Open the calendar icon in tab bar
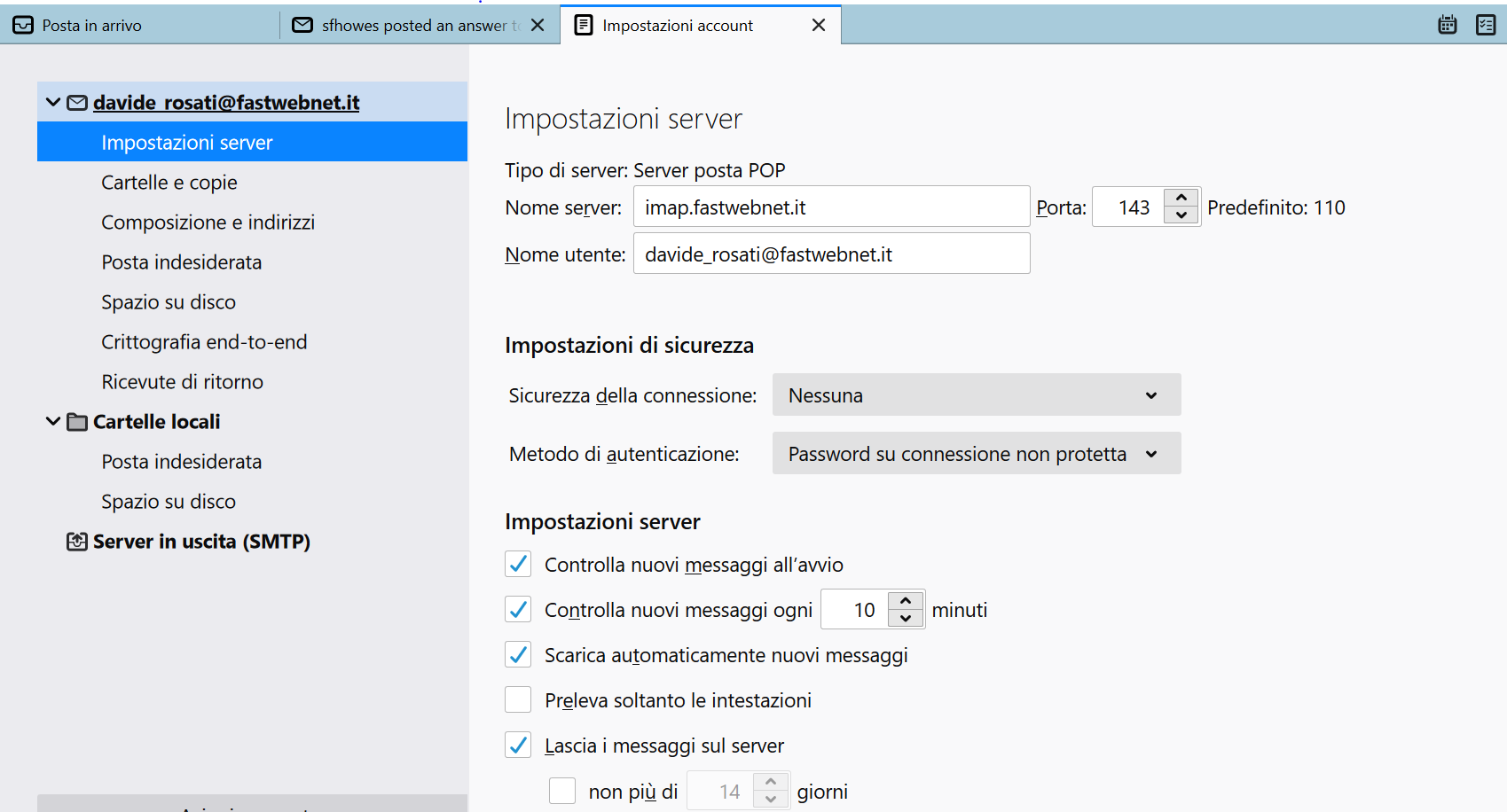The image size is (1507, 812). 1447,25
